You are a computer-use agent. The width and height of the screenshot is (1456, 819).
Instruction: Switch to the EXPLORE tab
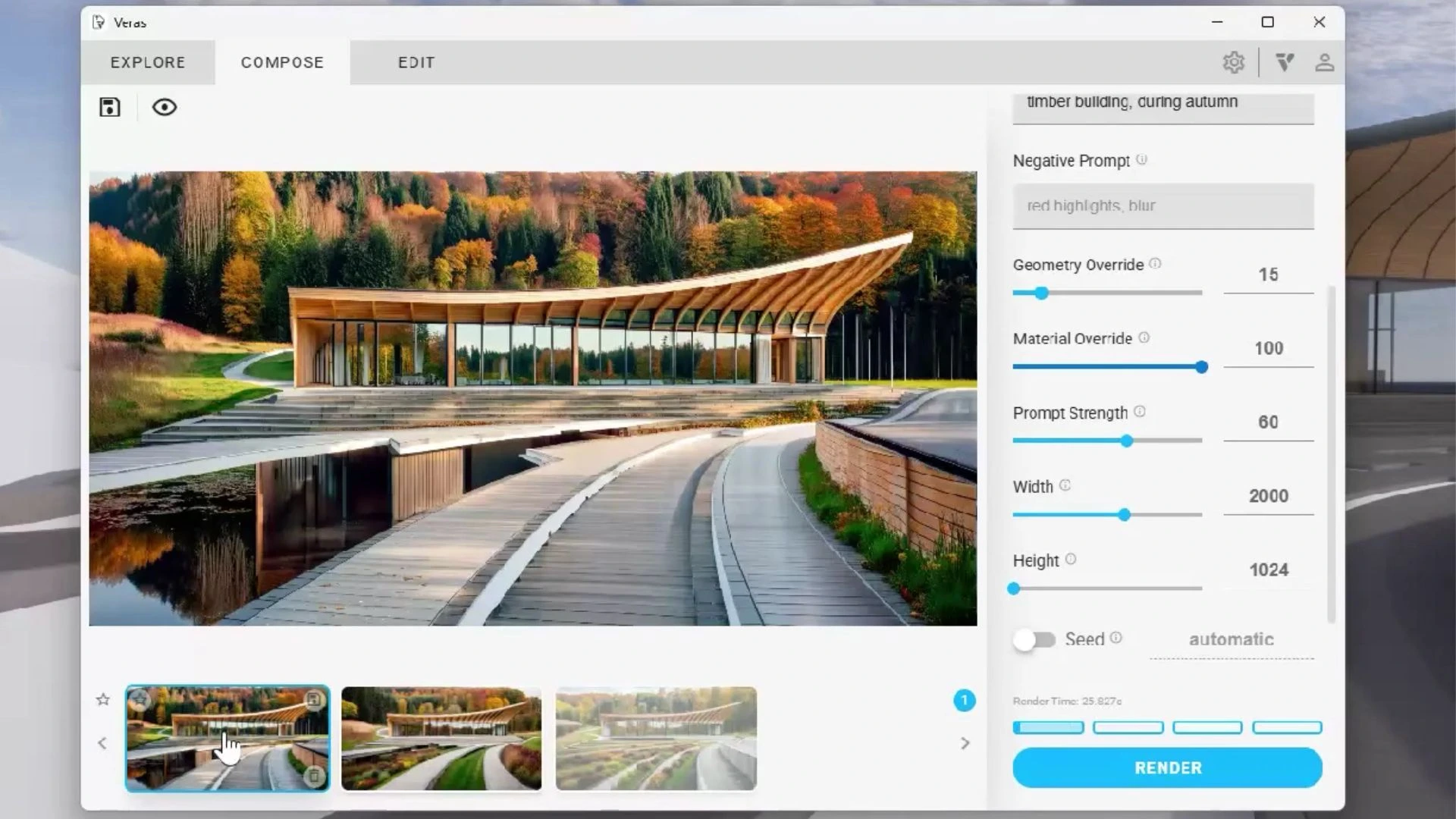point(148,62)
